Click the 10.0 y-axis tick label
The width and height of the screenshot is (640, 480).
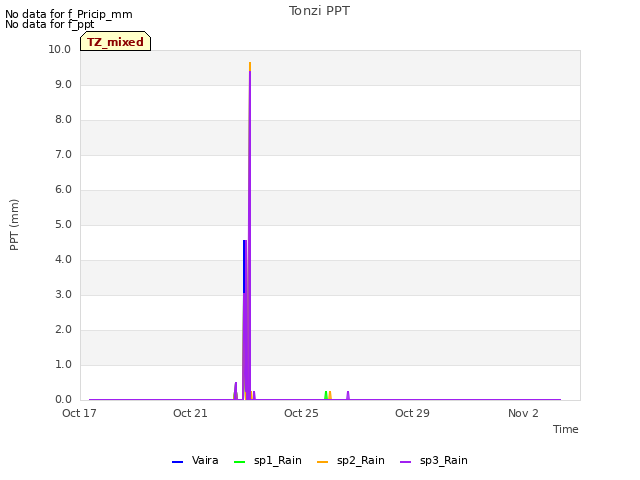click(x=60, y=49)
